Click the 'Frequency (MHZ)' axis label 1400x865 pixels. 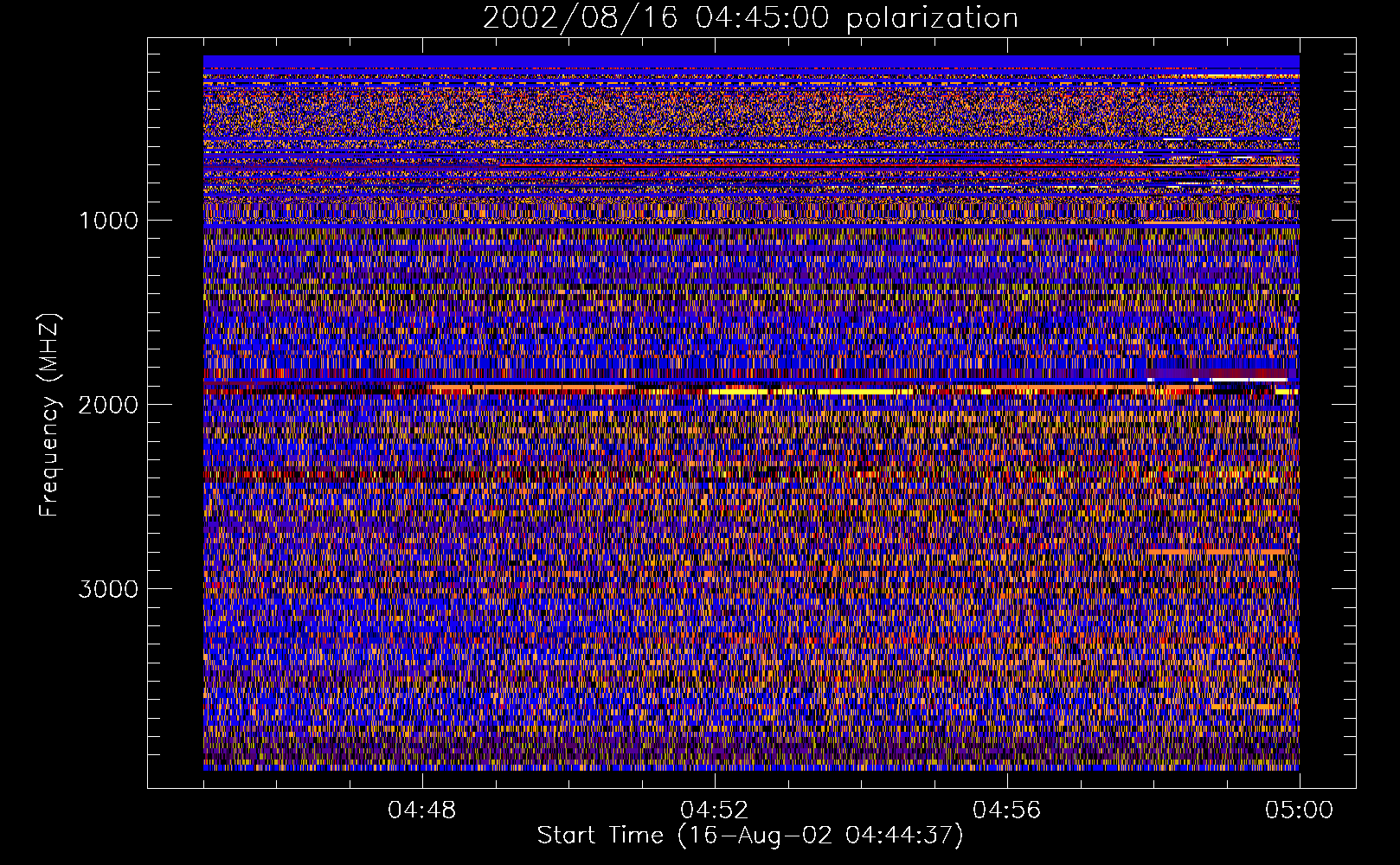pyautogui.click(x=50, y=415)
